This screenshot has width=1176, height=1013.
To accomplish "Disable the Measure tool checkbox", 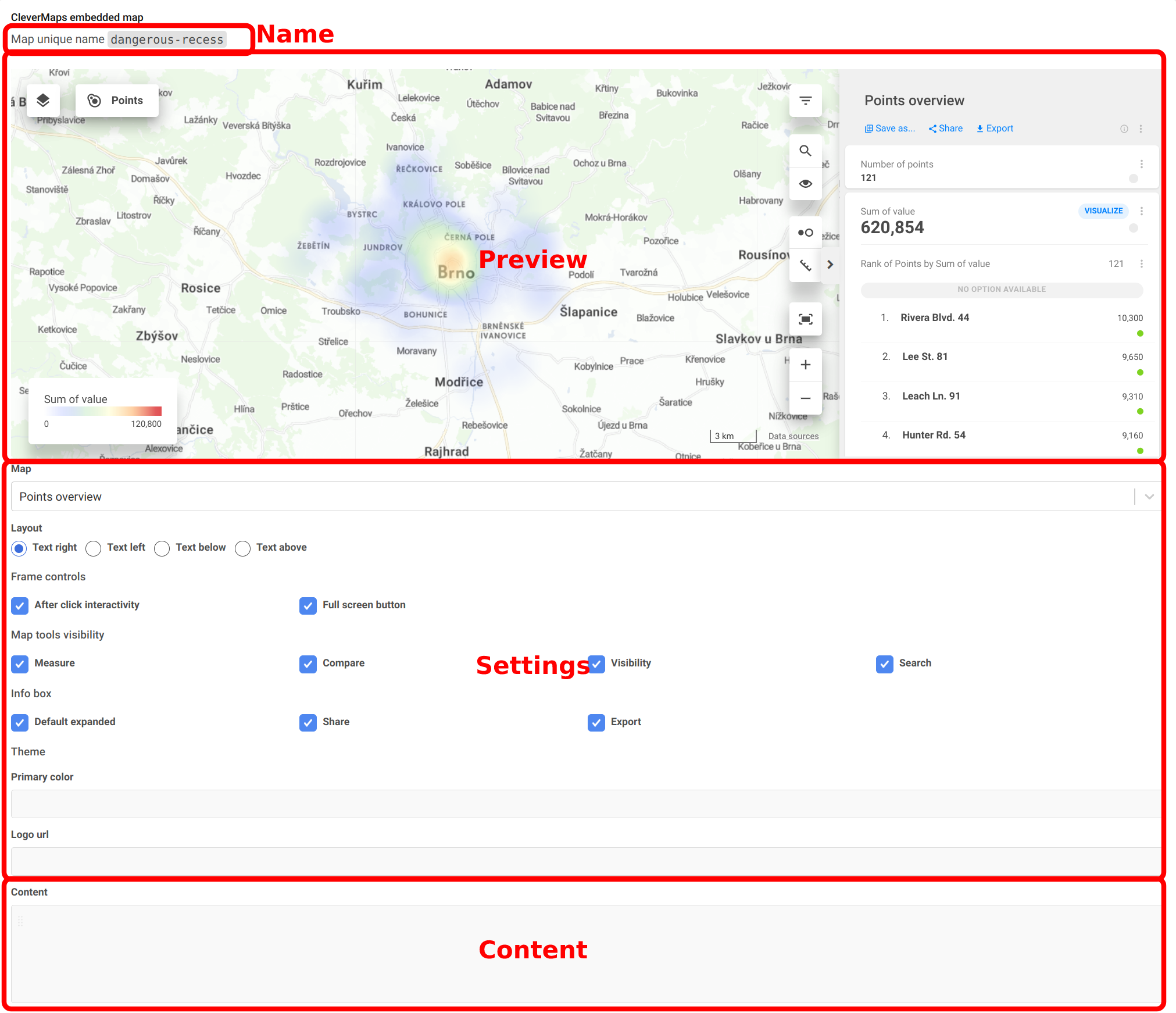I will (x=20, y=664).
